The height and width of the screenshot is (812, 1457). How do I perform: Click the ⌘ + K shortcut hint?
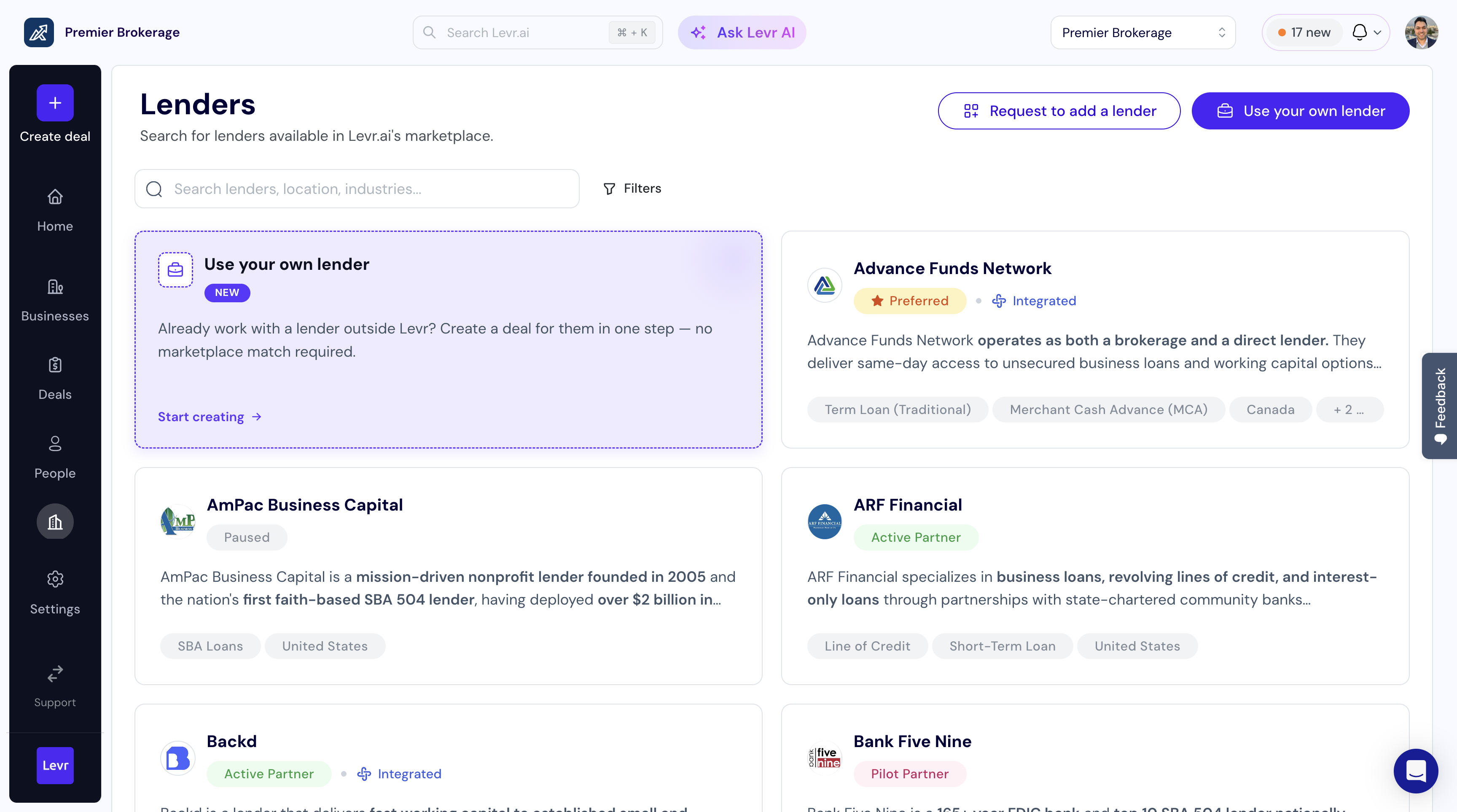point(632,32)
